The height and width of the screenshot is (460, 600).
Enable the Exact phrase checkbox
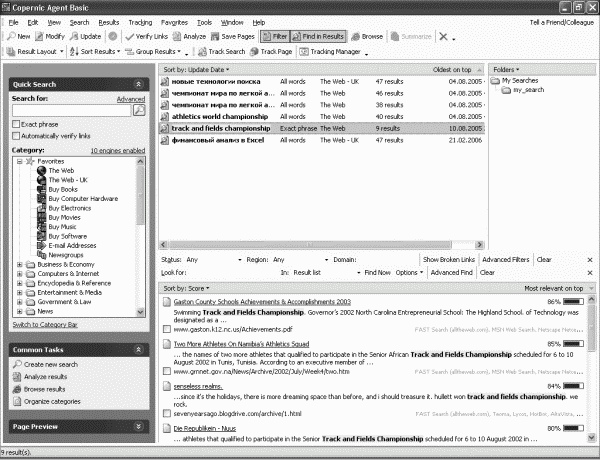pos(16,124)
